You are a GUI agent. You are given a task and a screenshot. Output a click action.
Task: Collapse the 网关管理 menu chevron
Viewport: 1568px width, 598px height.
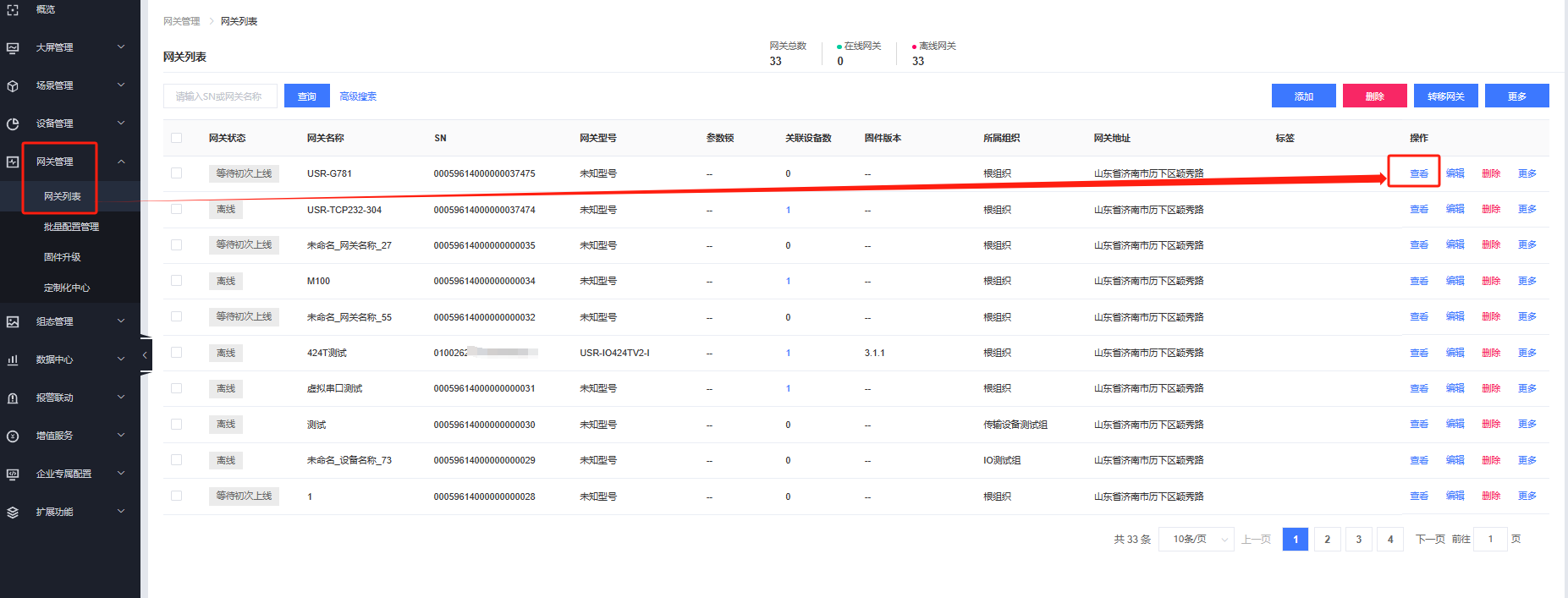(121, 162)
